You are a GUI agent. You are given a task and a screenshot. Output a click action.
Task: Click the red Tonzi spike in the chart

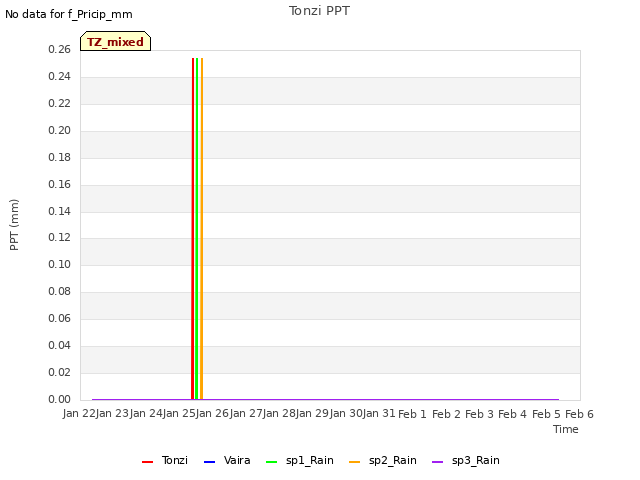click(193, 229)
